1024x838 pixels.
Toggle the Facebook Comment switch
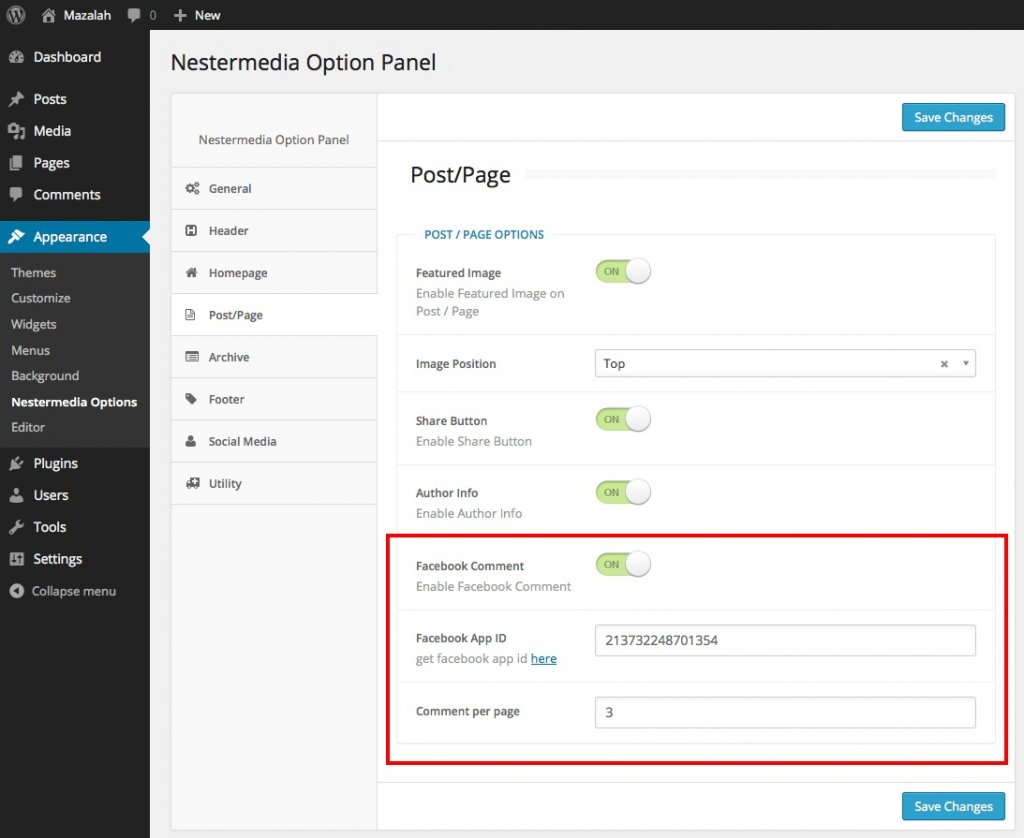pyautogui.click(x=623, y=564)
